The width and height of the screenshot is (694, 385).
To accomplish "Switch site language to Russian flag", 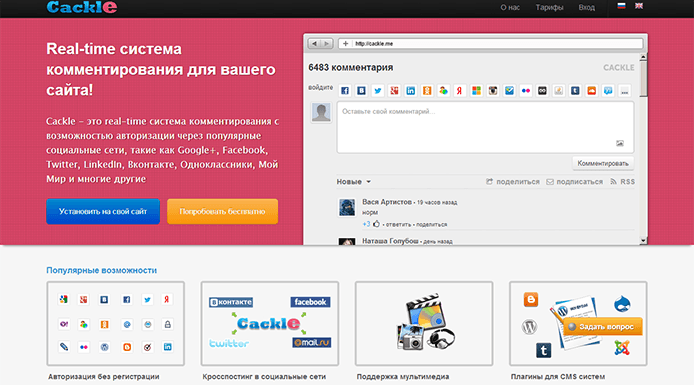I will [621, 6].
